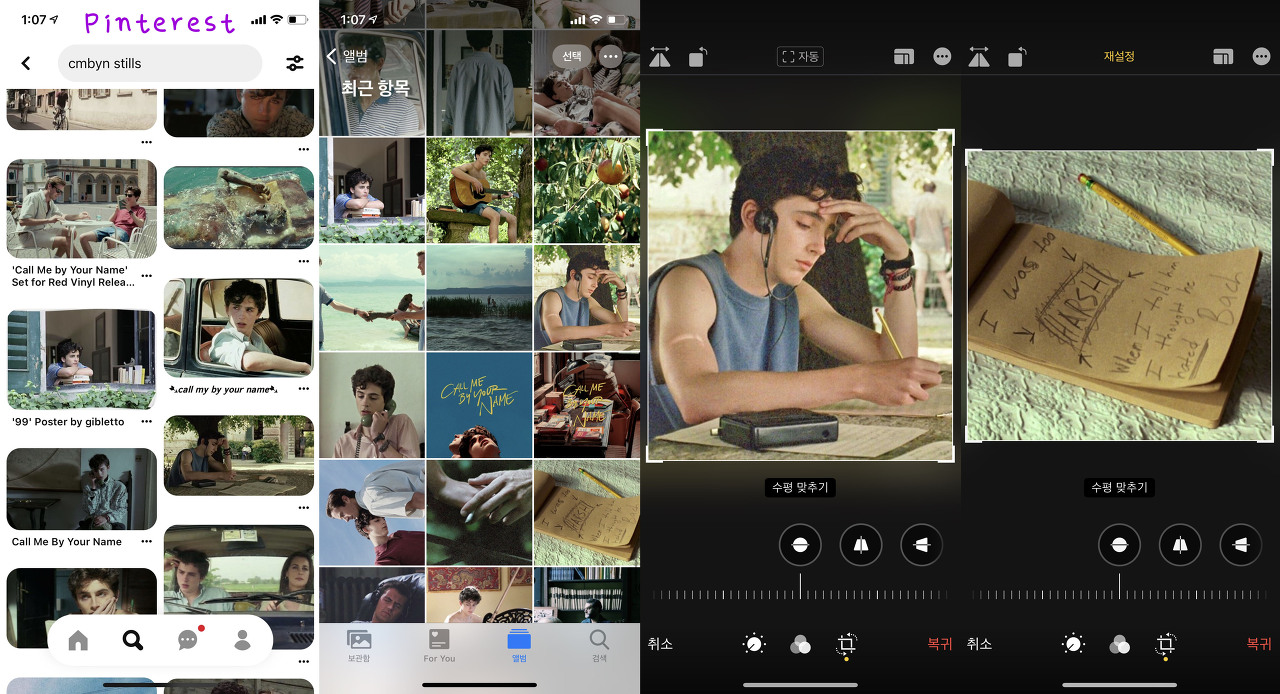Click straighten angle slider in headphones photo editor
Image resolution: width=1280 pixels, height=694 pixels.
point(800,594)
